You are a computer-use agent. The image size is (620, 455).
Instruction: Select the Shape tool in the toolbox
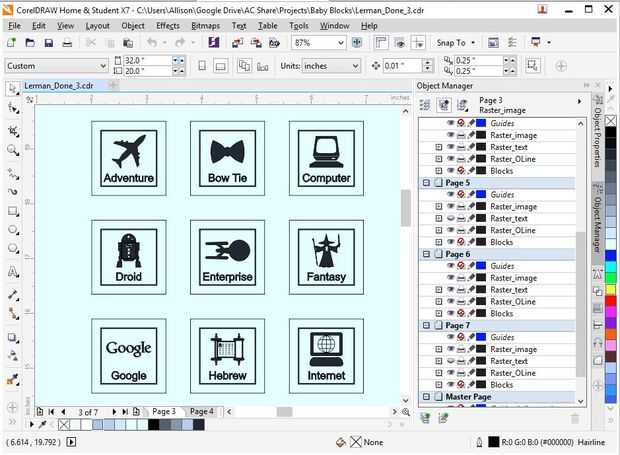(x=13, y=108)
